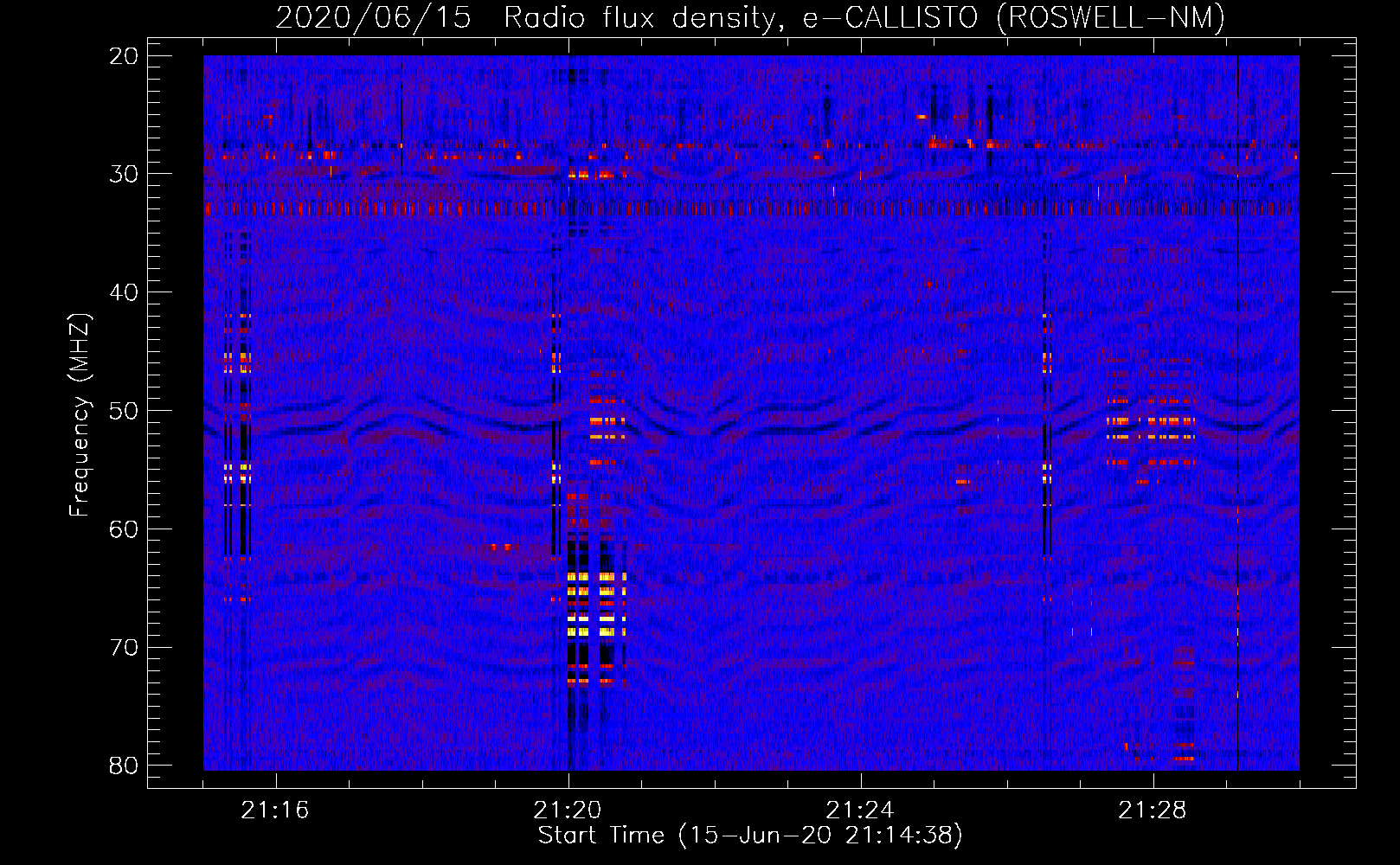
Task: Click the '50' frequency tick label
Action: point(124,411)
